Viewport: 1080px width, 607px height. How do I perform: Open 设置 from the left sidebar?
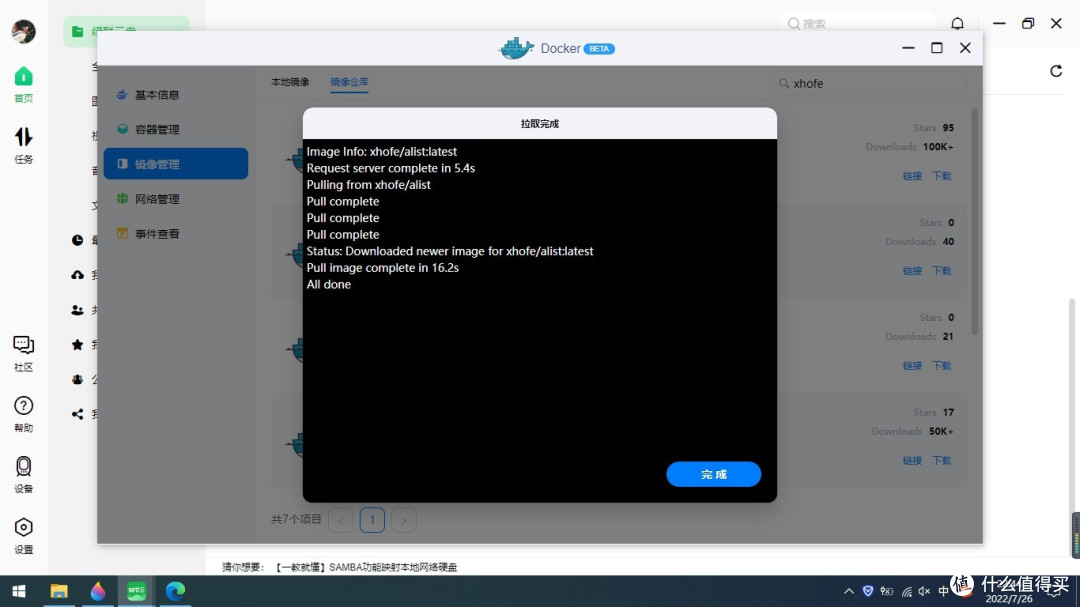coord(22,532)
